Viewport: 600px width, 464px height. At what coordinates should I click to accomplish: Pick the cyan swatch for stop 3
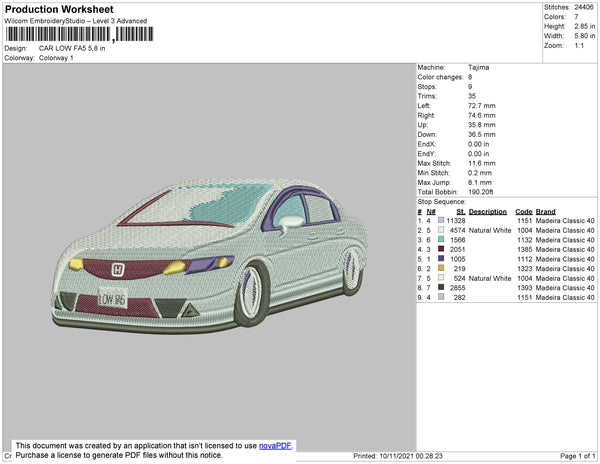point(440,240)
